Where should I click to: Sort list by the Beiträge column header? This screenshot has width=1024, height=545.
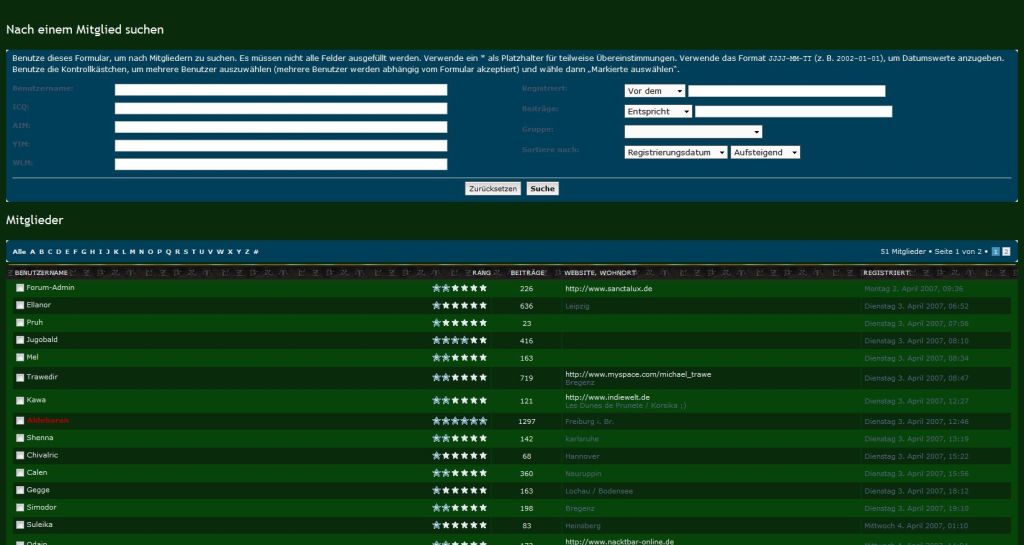pos(527,272)
